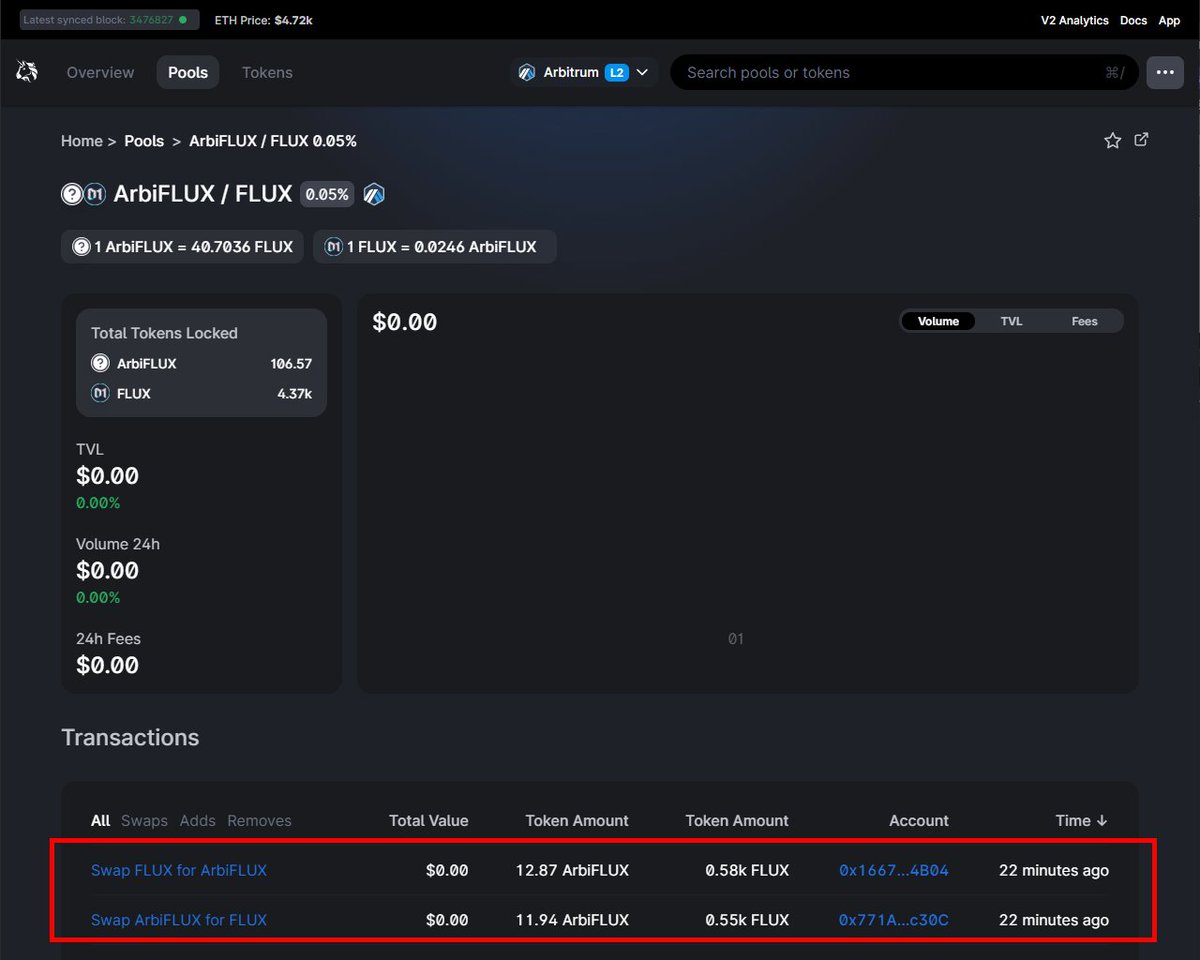Click the 1 FLUX = 0.0246 ArbiFLUX button
The height and width of the screenshot is (960, 1200).
(x=435, y=247)
